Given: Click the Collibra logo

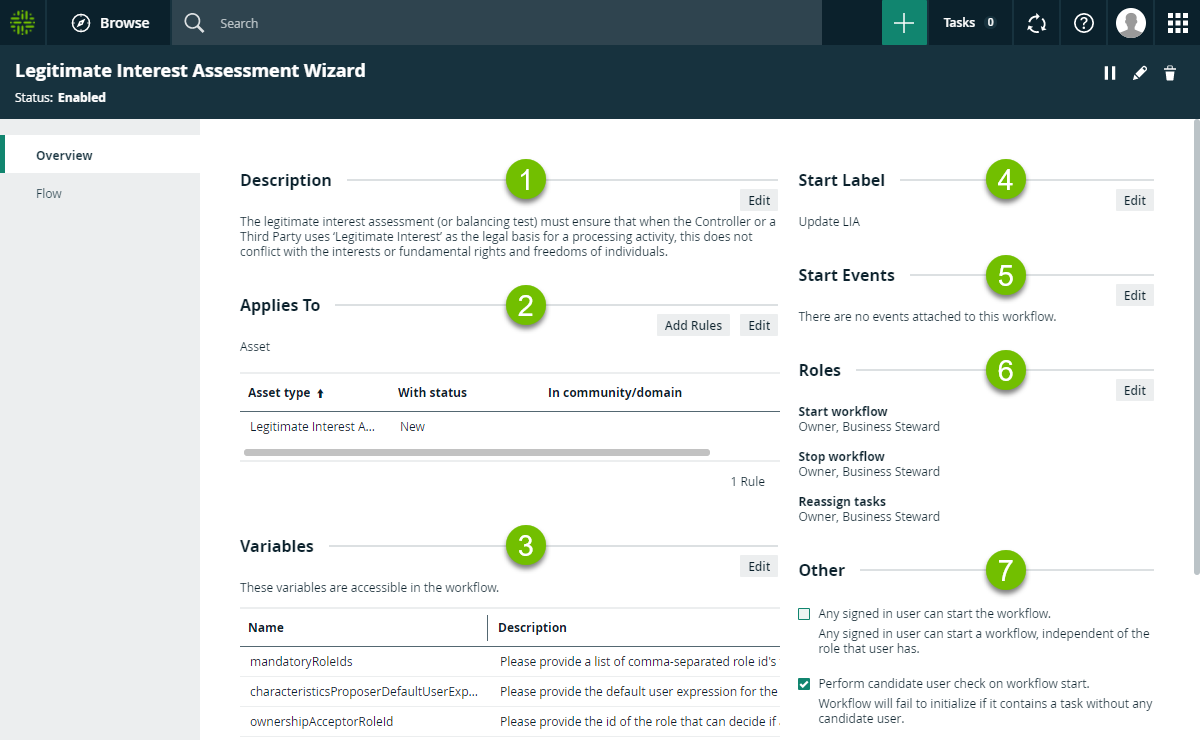Looking at the screenshot, I should [x=22, y=22].
